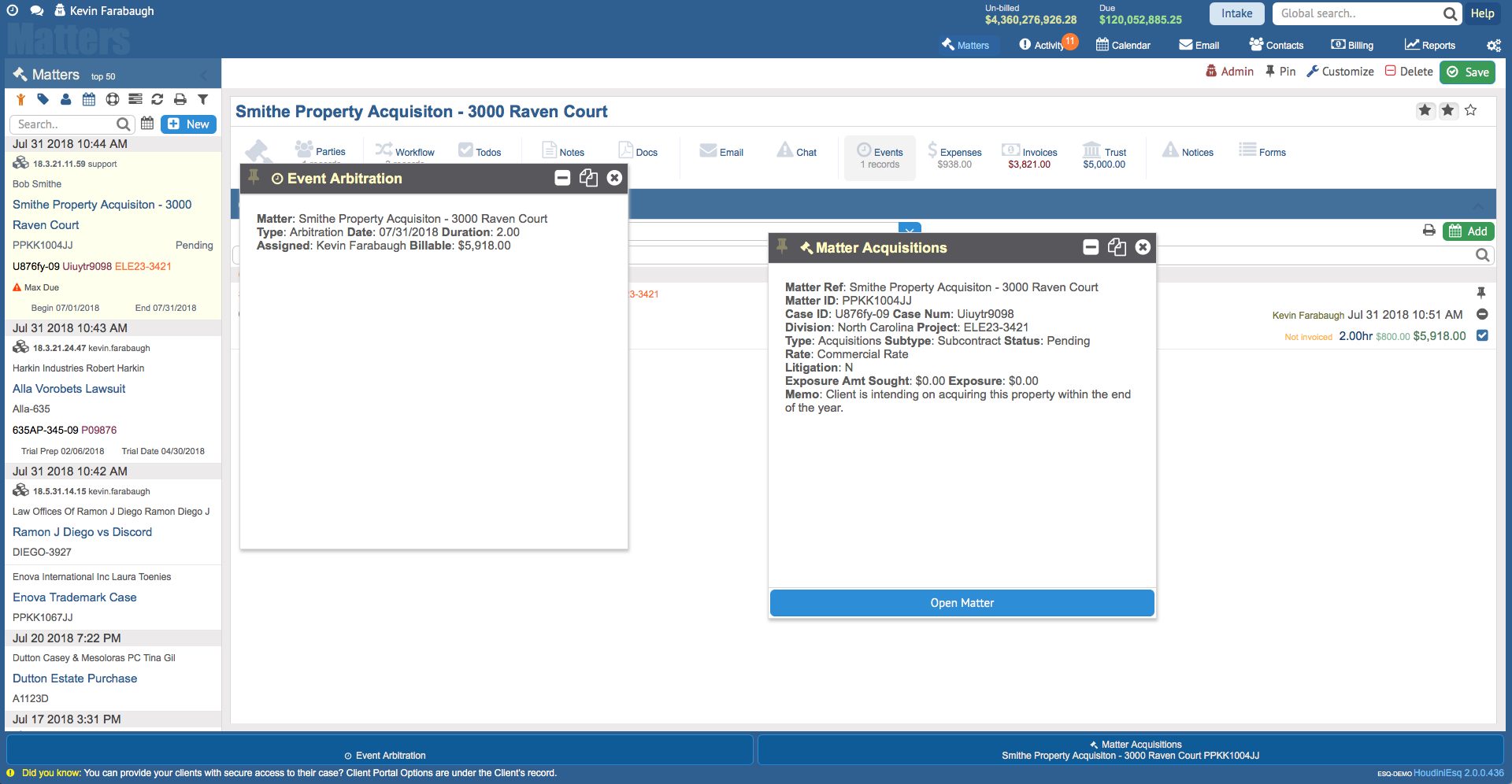
Task: Open the Forms tab
Action: point(1262,152)
